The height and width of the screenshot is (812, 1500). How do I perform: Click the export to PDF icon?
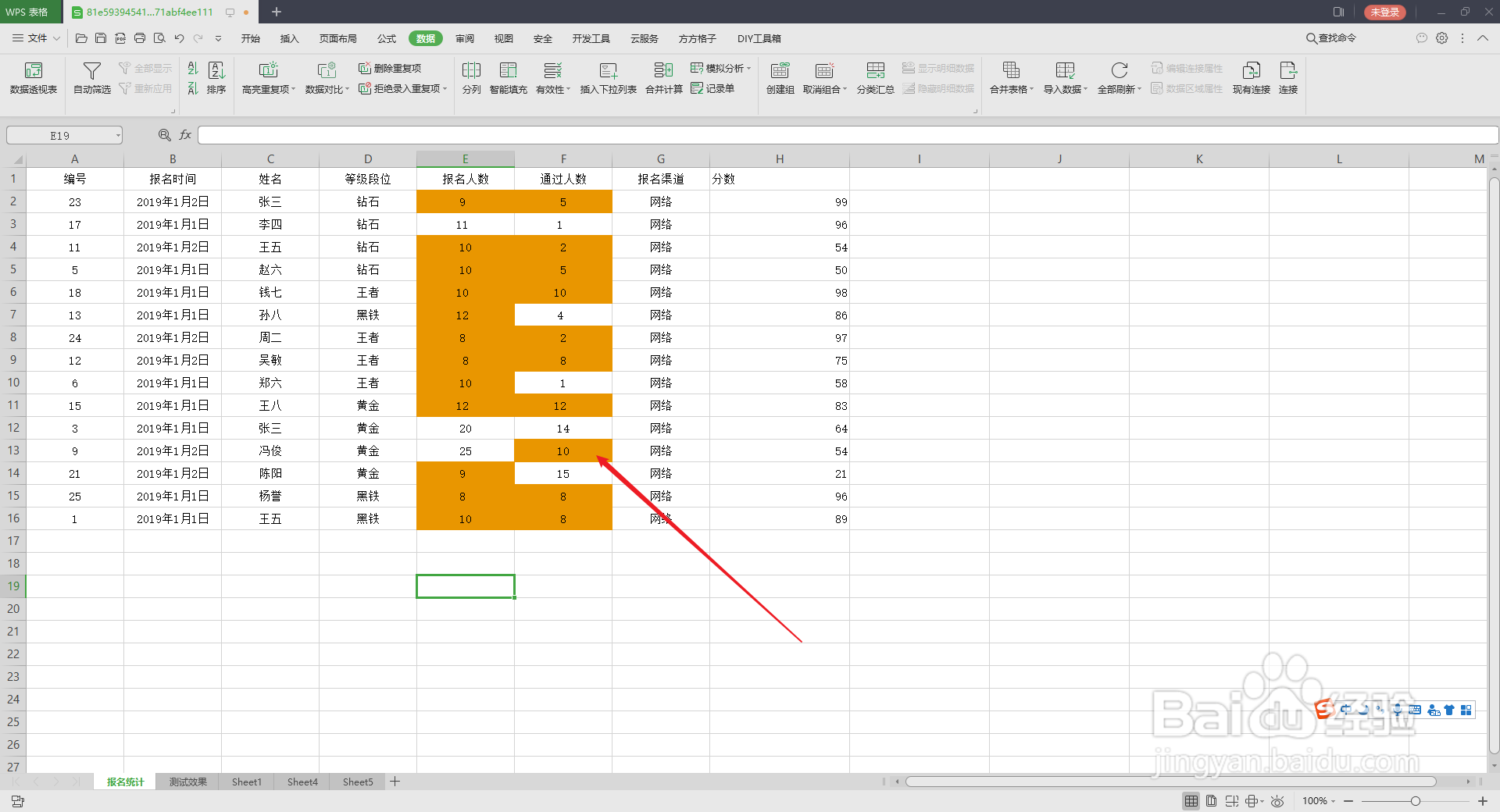point(120,38)
